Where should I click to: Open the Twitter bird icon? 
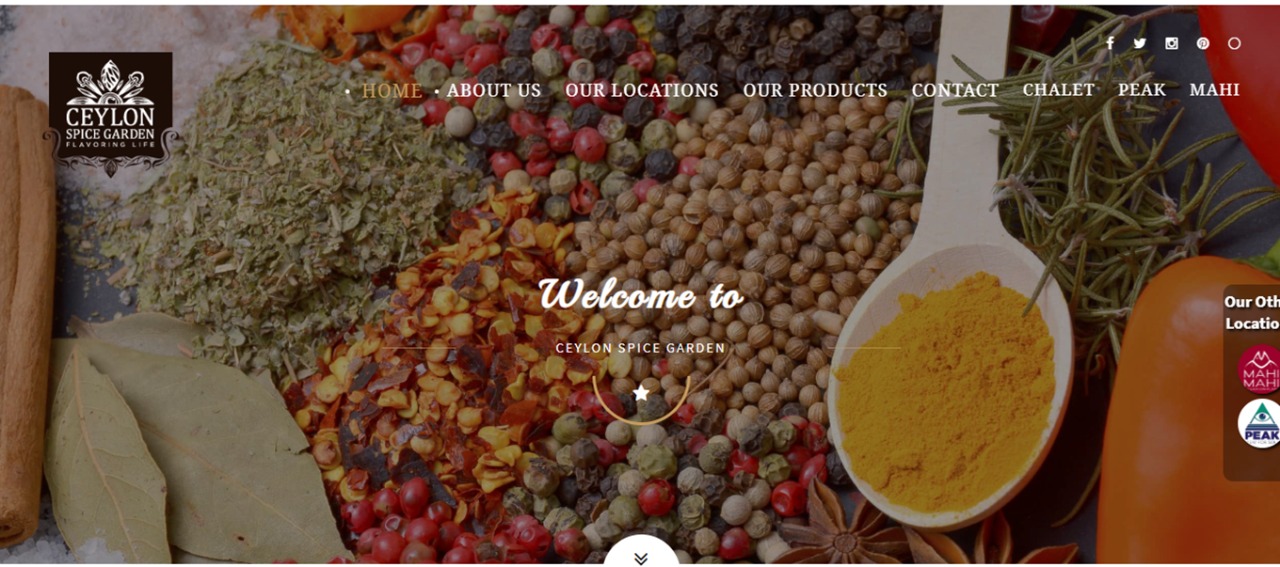(x=1140, y=43)
